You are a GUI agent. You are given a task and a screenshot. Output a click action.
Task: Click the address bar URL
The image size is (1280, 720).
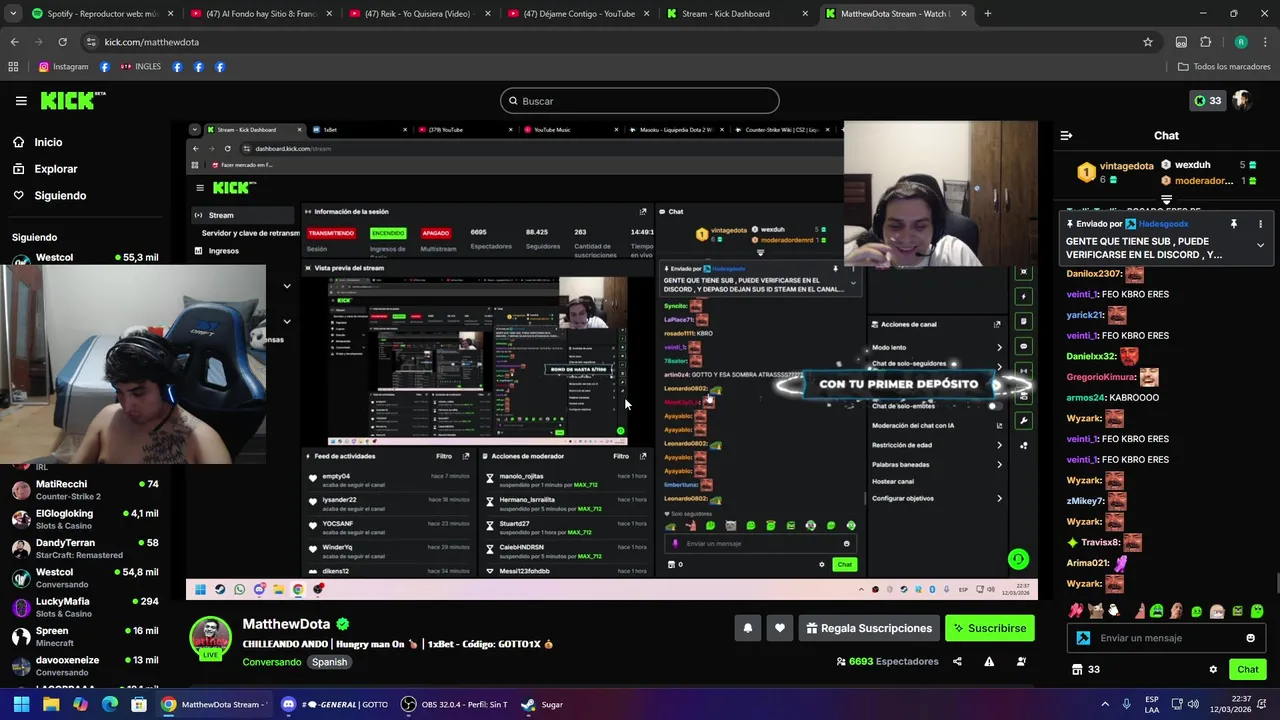(152, 42)
